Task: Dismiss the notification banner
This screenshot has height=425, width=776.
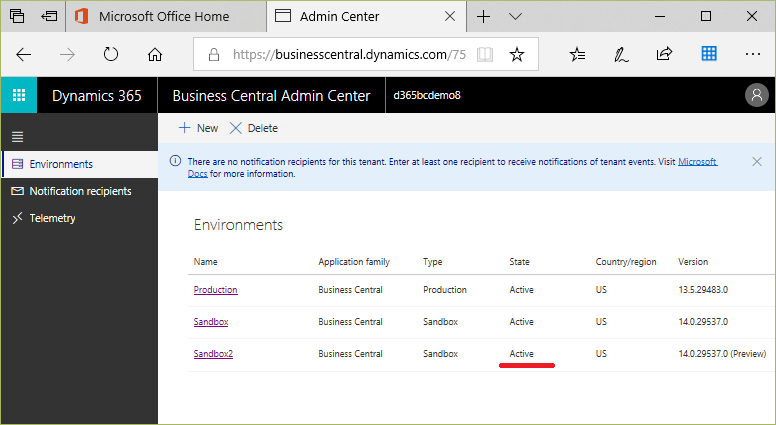Action: (x=757, y=161)
